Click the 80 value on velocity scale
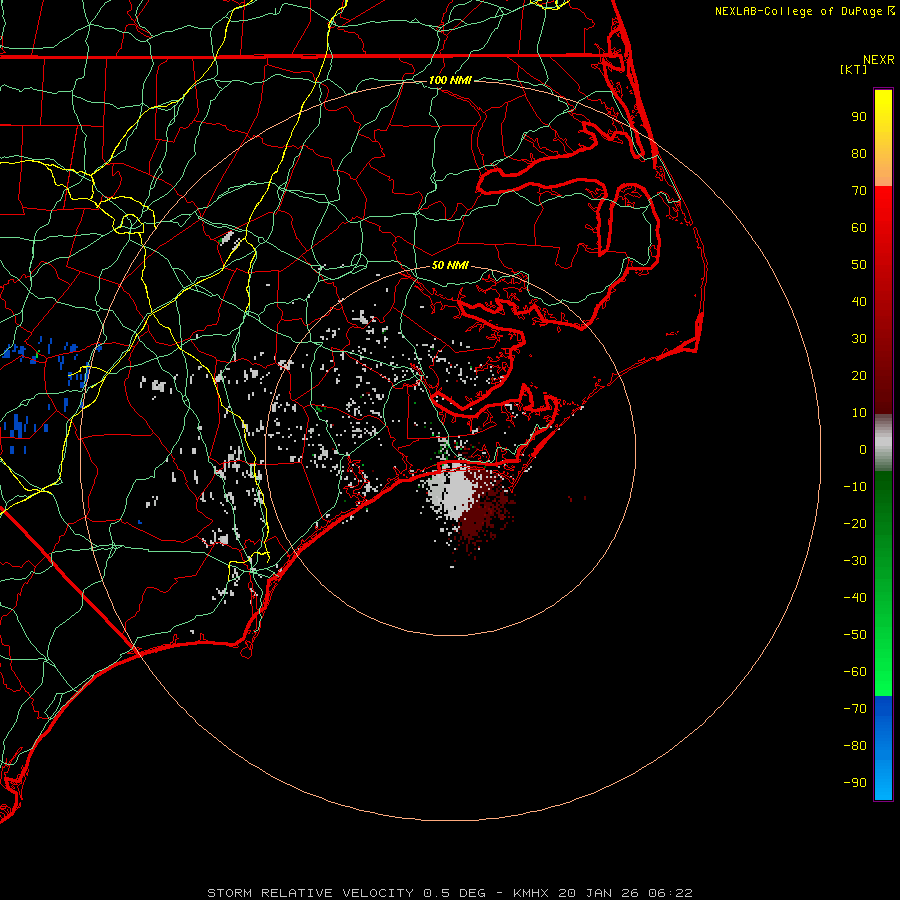Screen dimensions: 900x900 [859, 153]
